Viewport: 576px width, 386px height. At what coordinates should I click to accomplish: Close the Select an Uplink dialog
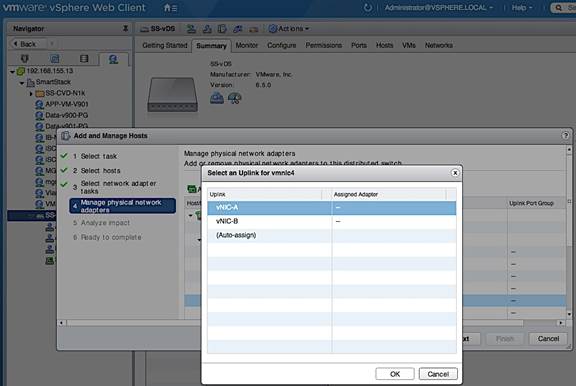455,173
